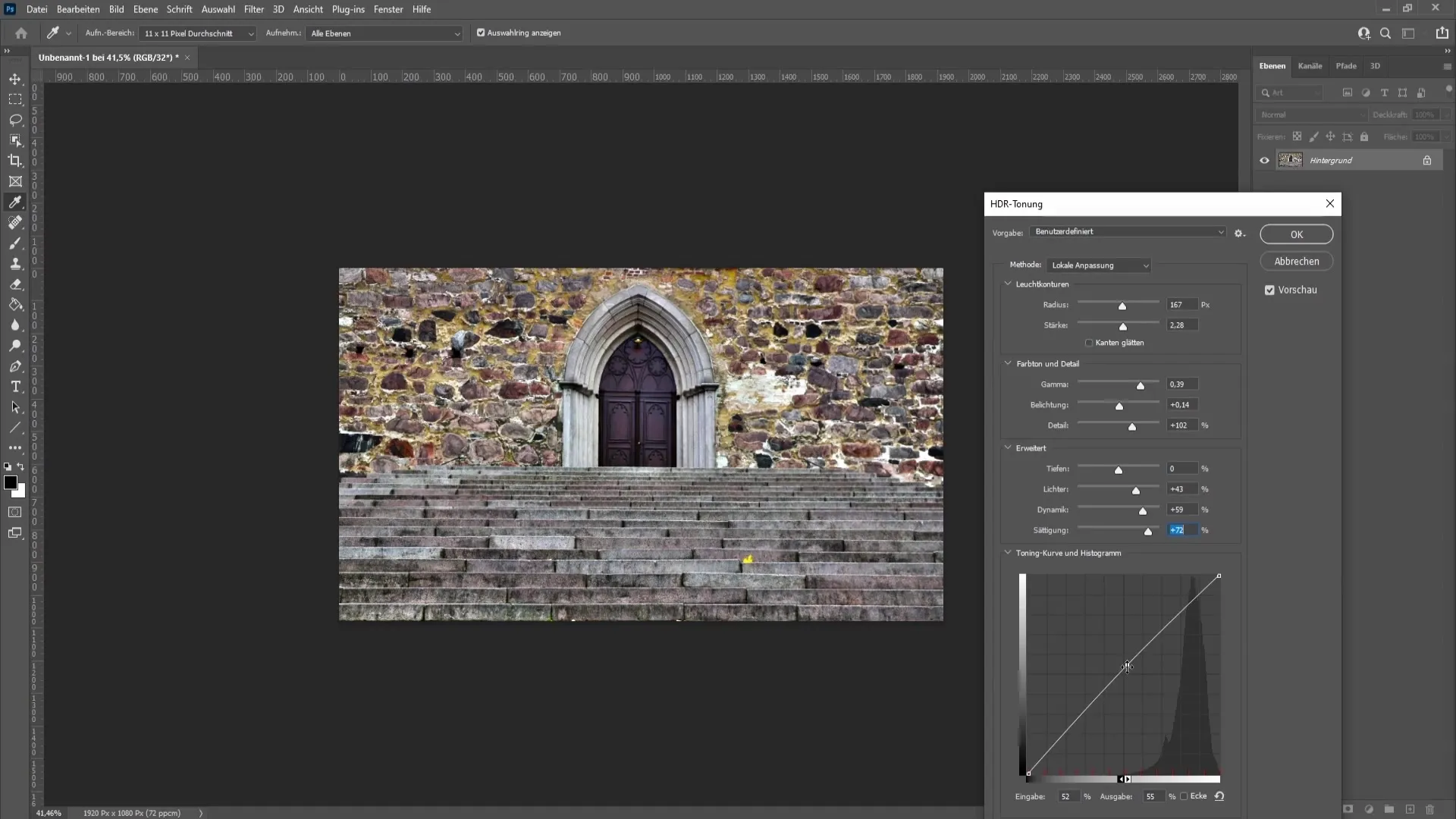Viewport: 1456px width, 819px height.
Task: Open the Datei menu
Action: coord(36,9)
